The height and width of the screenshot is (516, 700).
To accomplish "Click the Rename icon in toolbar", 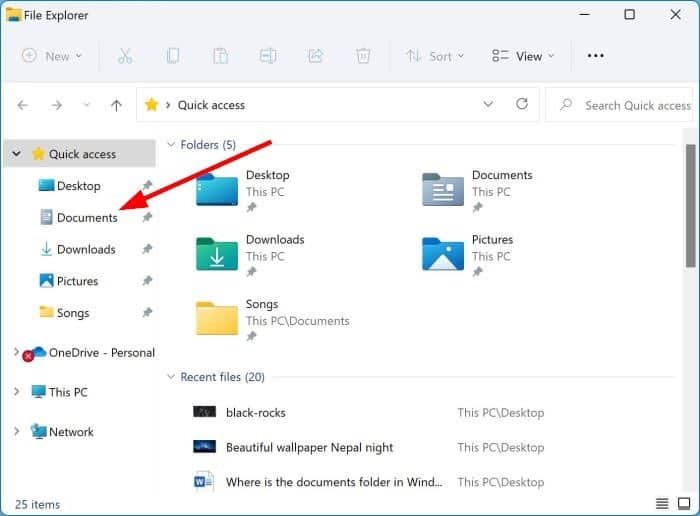I will tap(268, 56).
